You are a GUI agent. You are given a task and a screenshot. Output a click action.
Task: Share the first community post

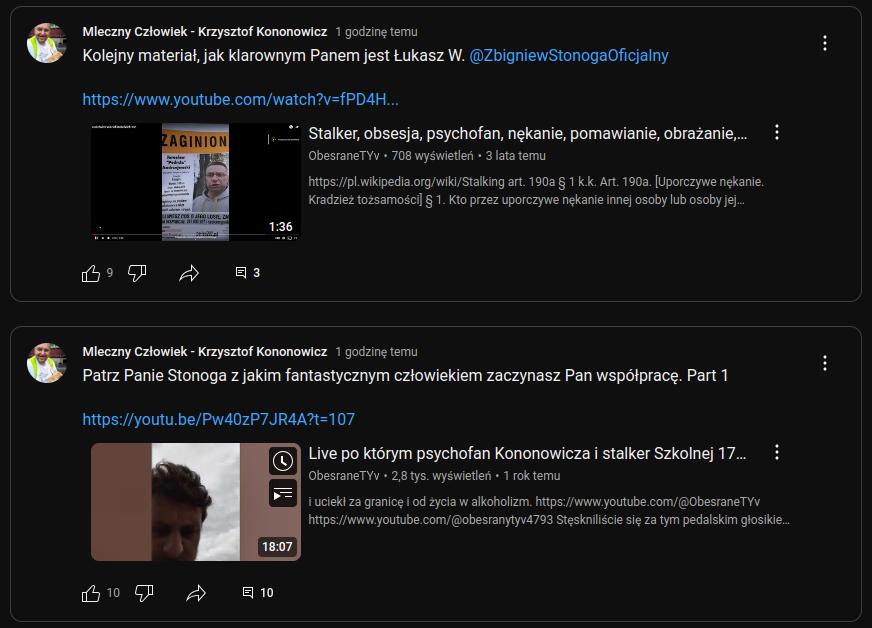[x=189, y=273]
